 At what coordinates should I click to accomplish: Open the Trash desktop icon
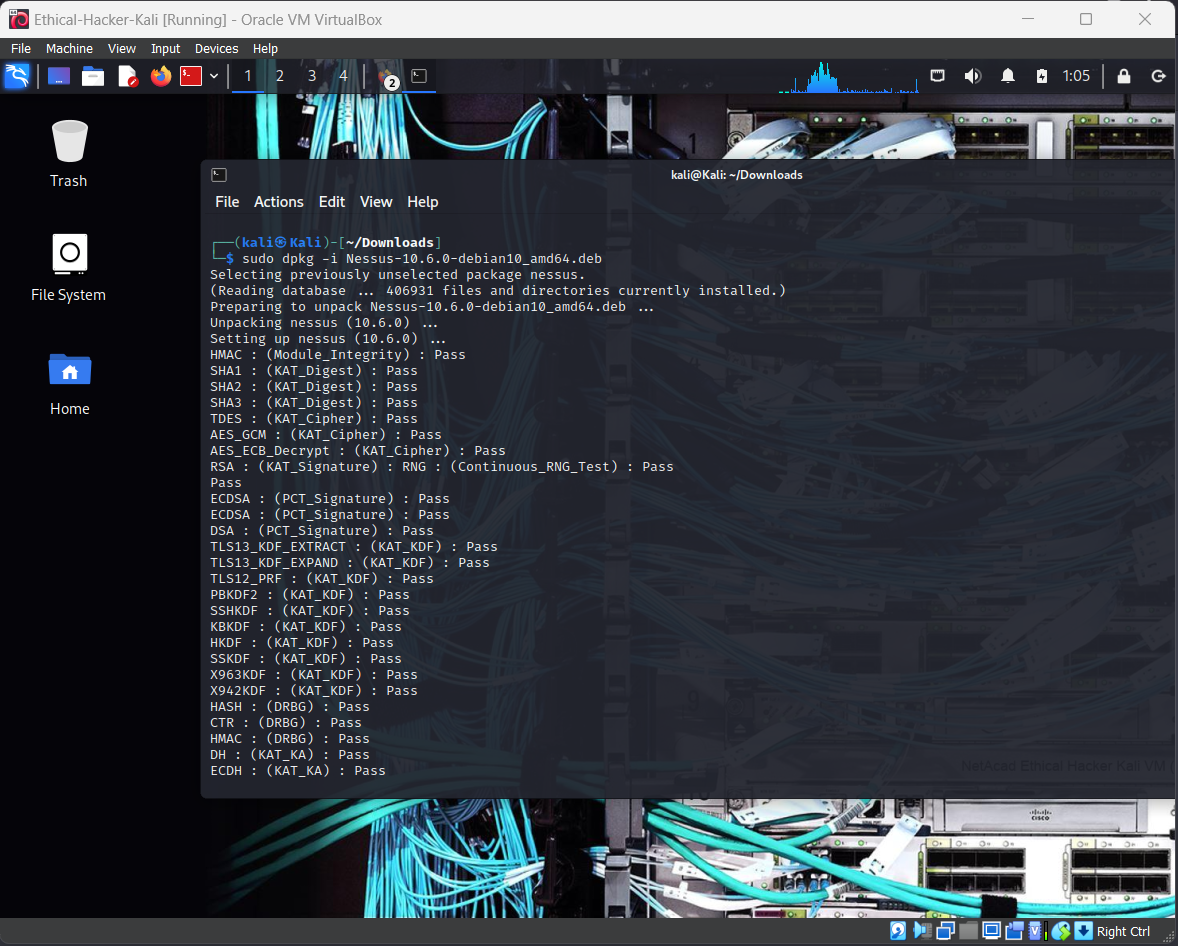[69, 152]
